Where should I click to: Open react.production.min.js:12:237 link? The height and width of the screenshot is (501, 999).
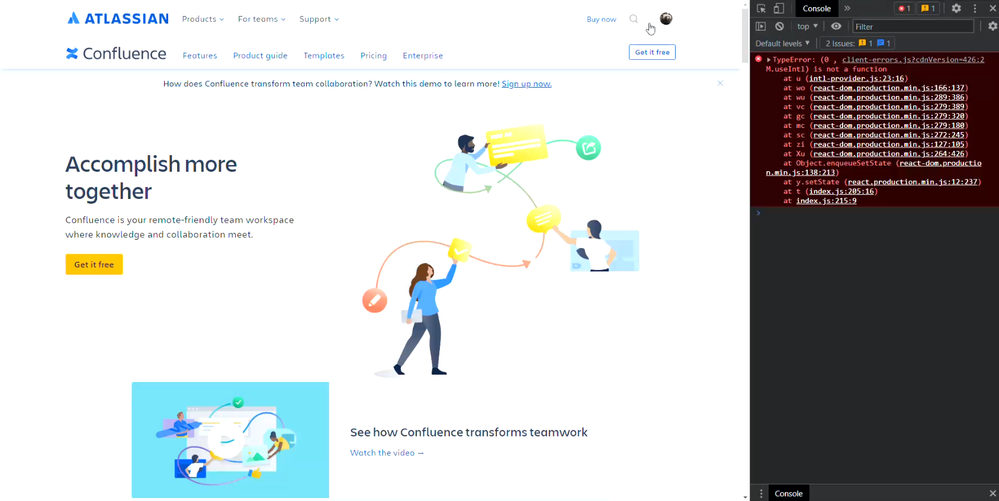pyautogui.click(x=912, y=182)
